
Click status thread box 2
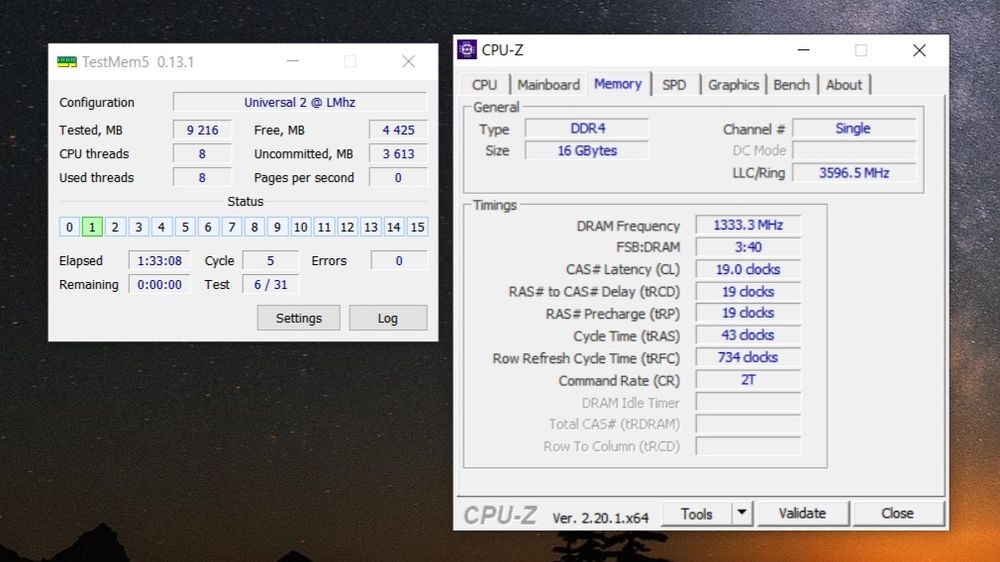click(x=115, y=227)
